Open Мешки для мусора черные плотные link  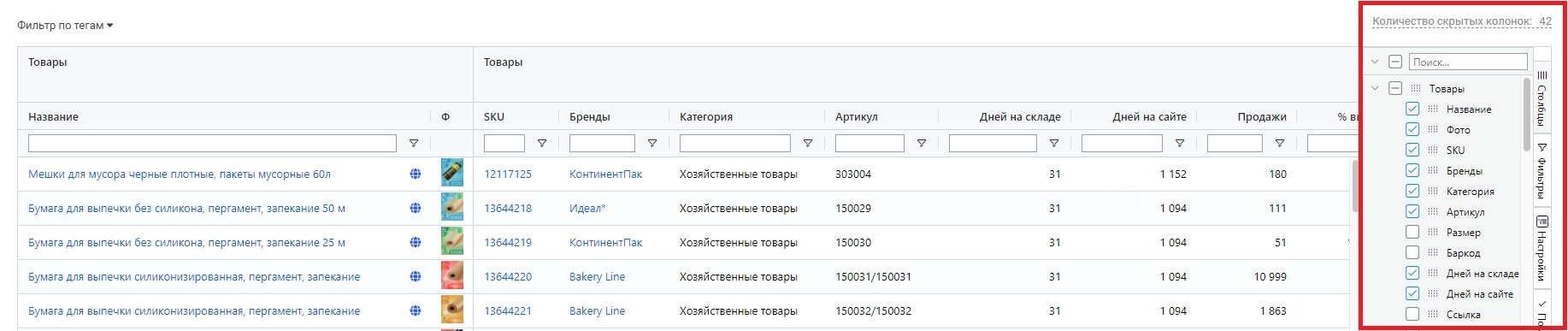180,174
